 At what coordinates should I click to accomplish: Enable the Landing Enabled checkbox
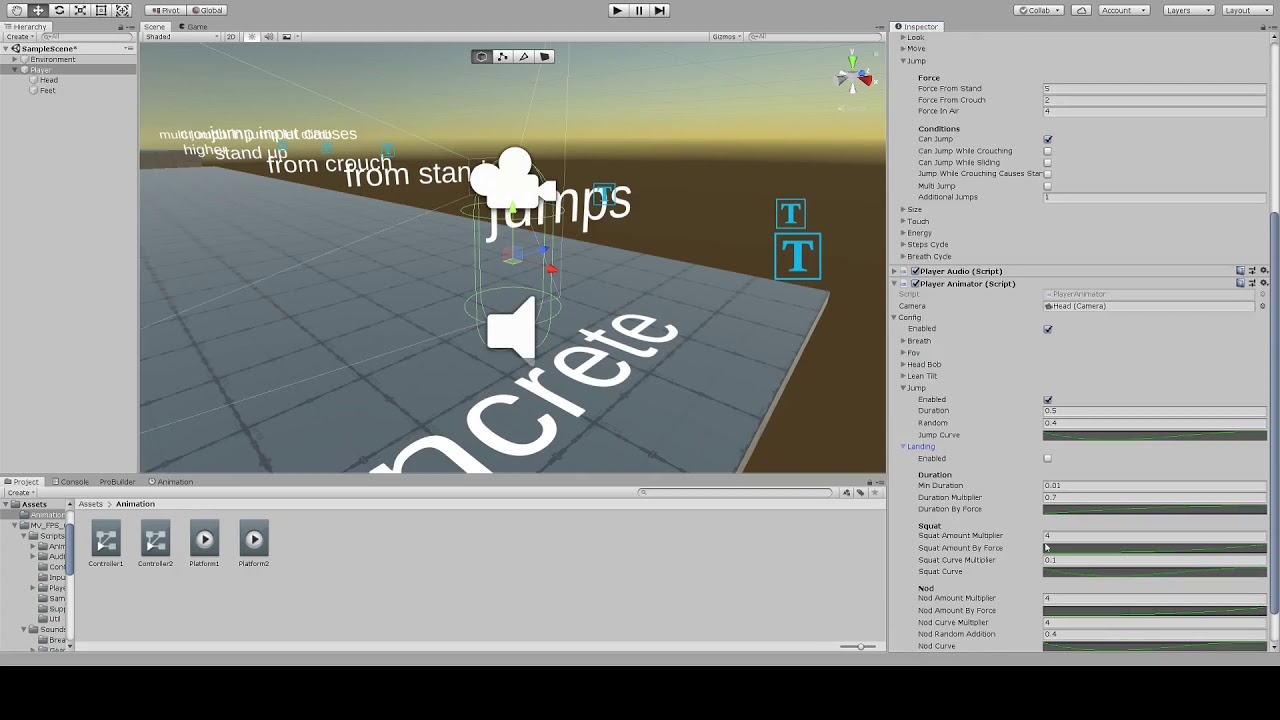[x=1048, y=459]
